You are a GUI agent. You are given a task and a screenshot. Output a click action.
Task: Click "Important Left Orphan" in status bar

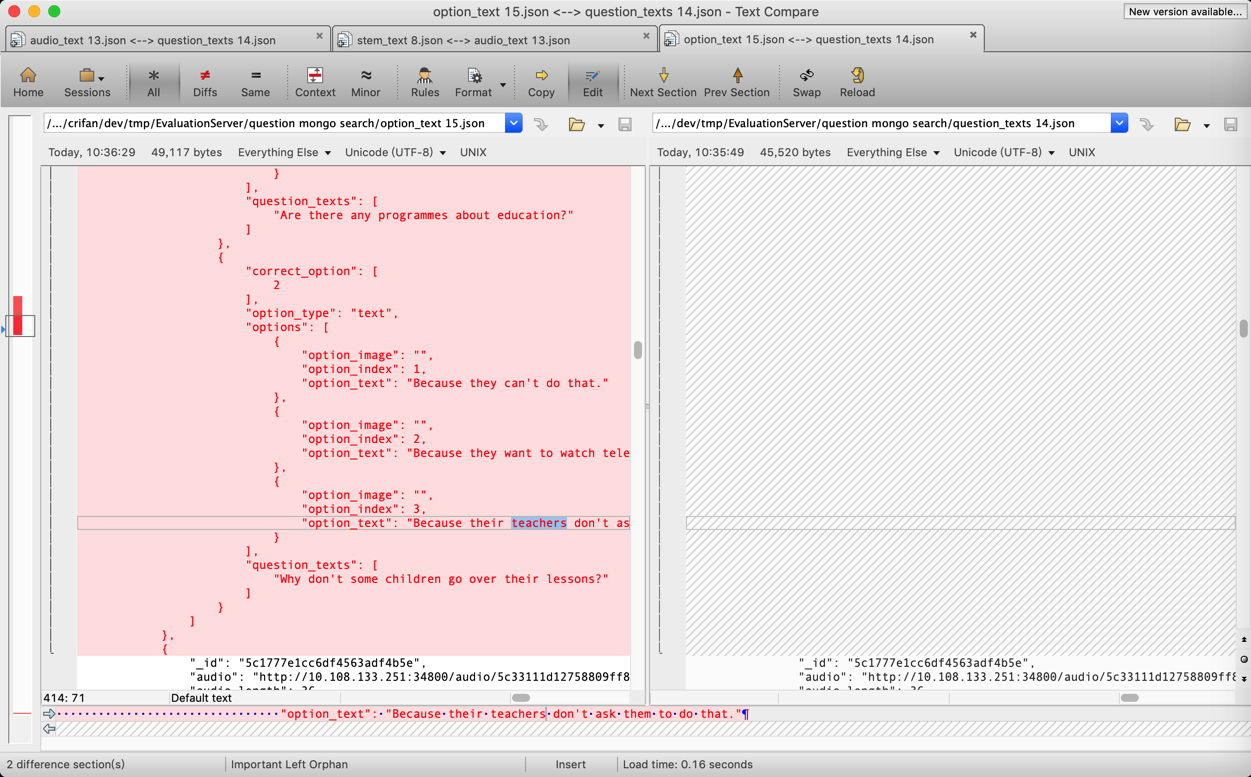coord(289,764)
